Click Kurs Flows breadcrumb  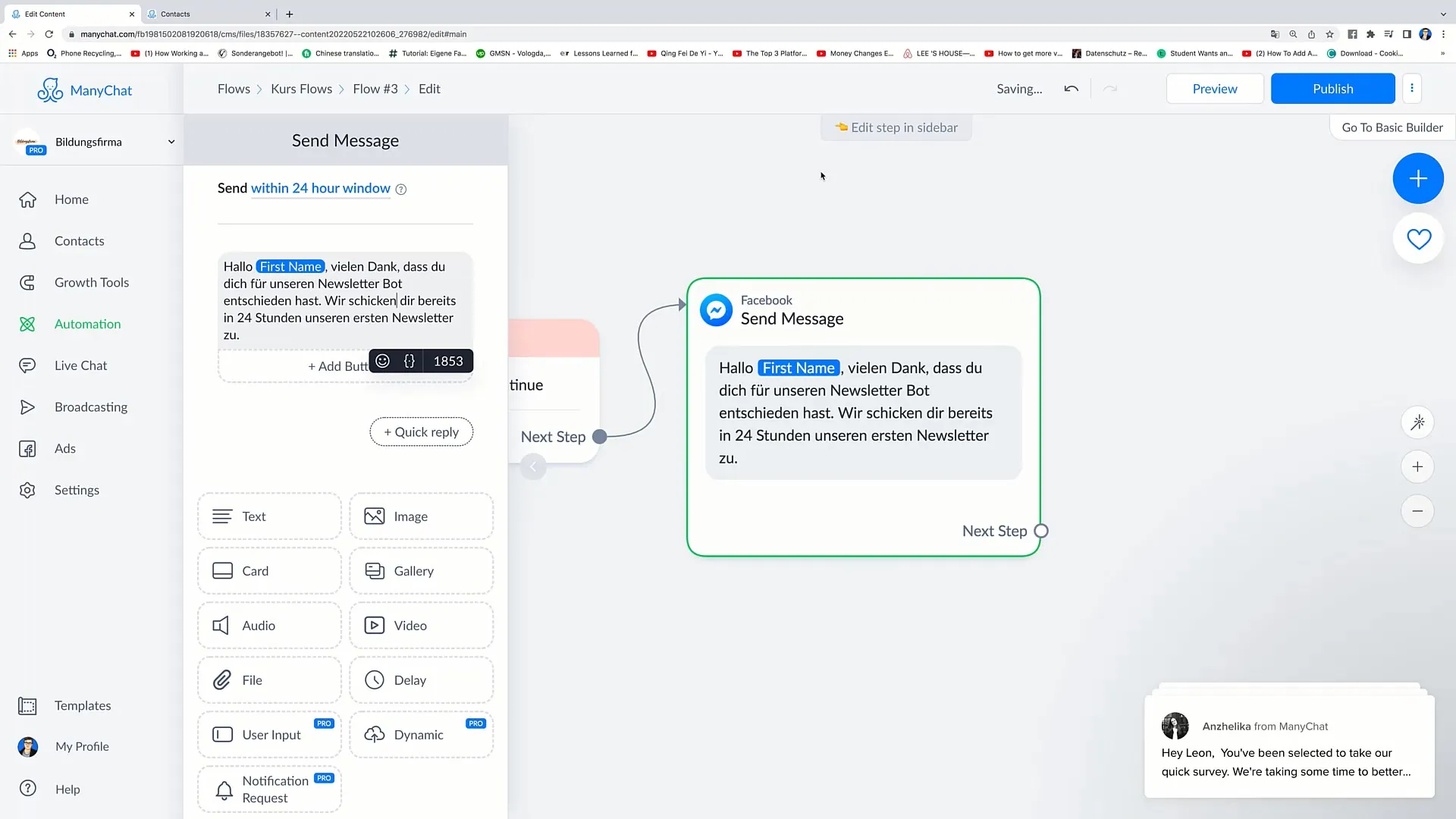click(301, 89)
